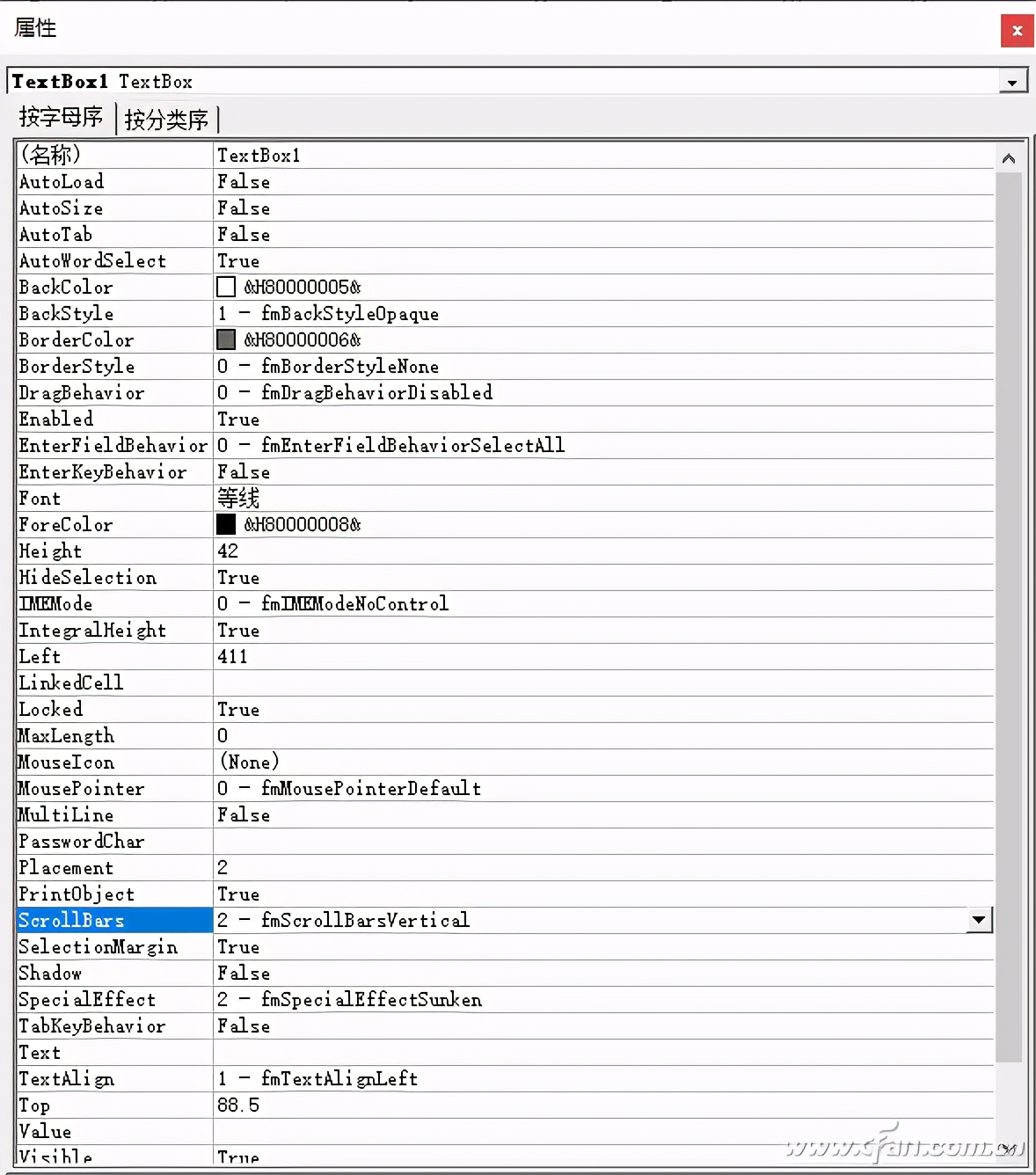1036x1175 pixels.
Task: Click the empty Text value field
Action: tap(603, 1052)
